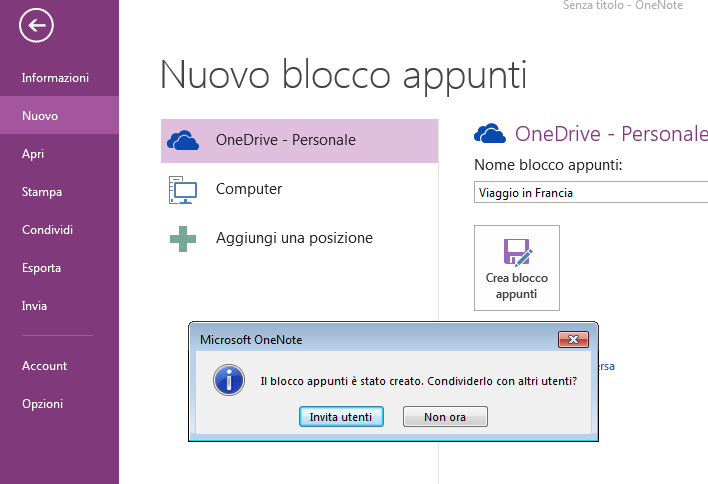The image size is (708, 484).
Task: Open Opzioni settings
Action: click(43, 404)
